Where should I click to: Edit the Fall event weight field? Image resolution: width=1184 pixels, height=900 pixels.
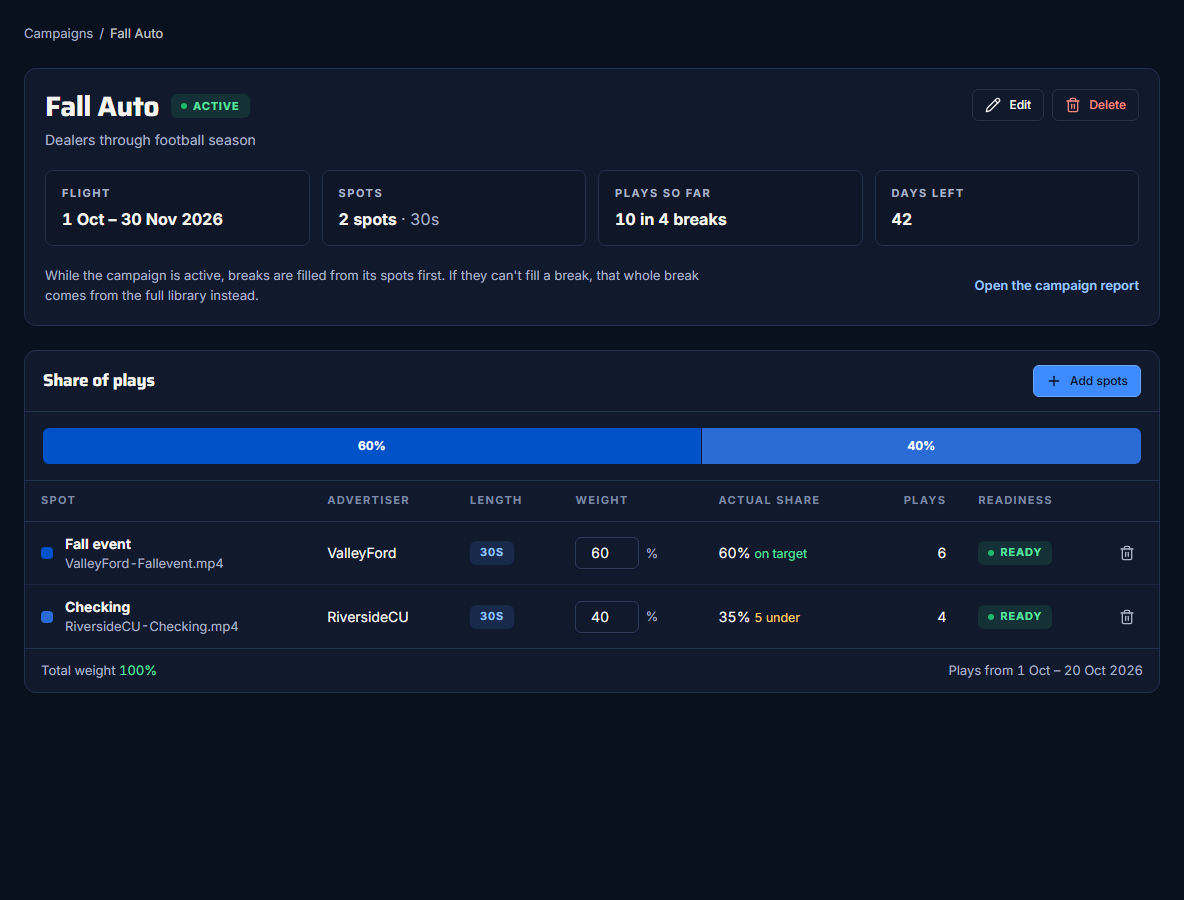pos(606,553)
